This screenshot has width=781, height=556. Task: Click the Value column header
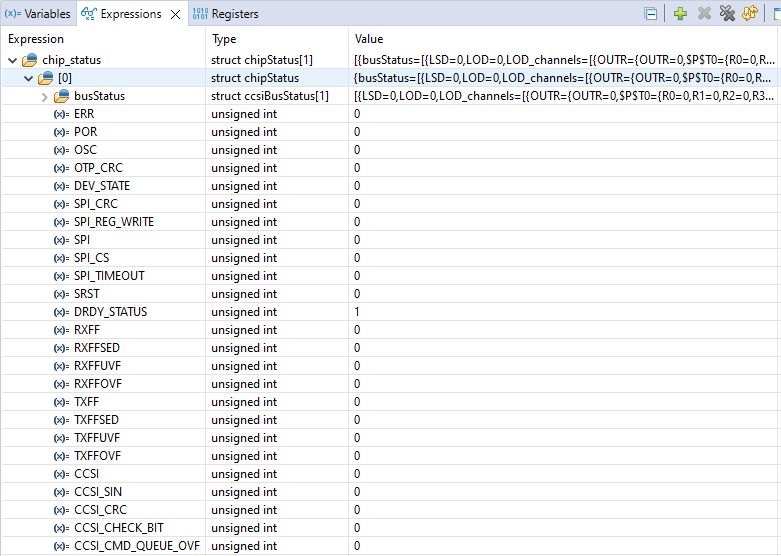tap(369, 39)
